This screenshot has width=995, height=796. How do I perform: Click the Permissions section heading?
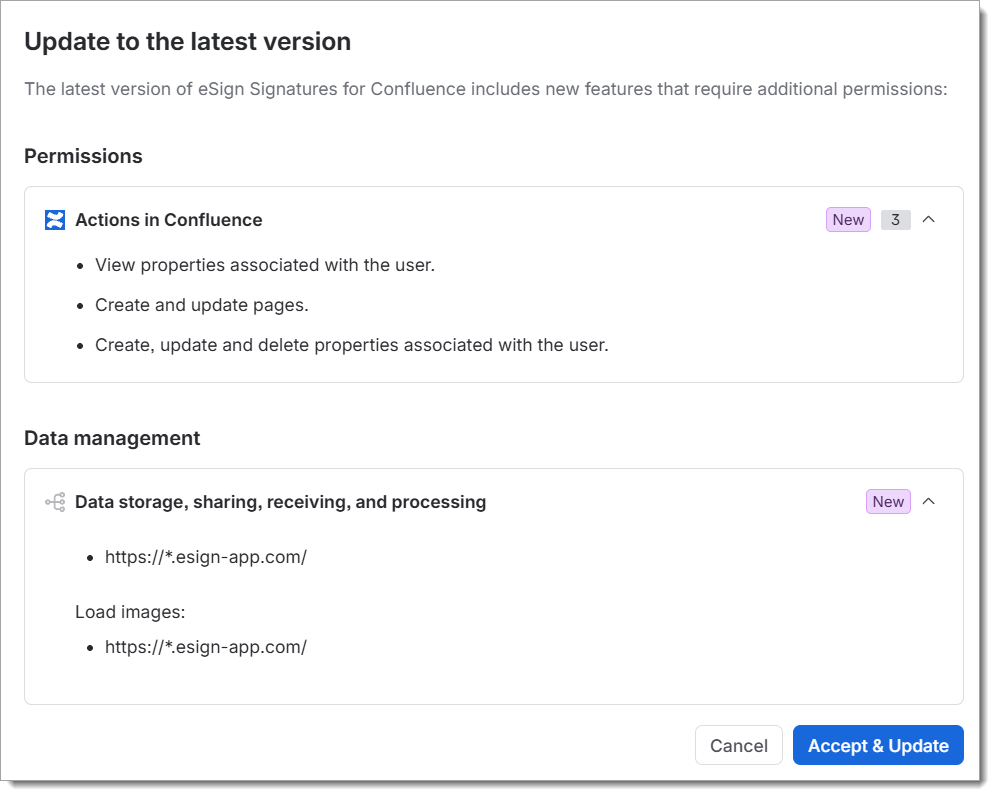point(83,156)
